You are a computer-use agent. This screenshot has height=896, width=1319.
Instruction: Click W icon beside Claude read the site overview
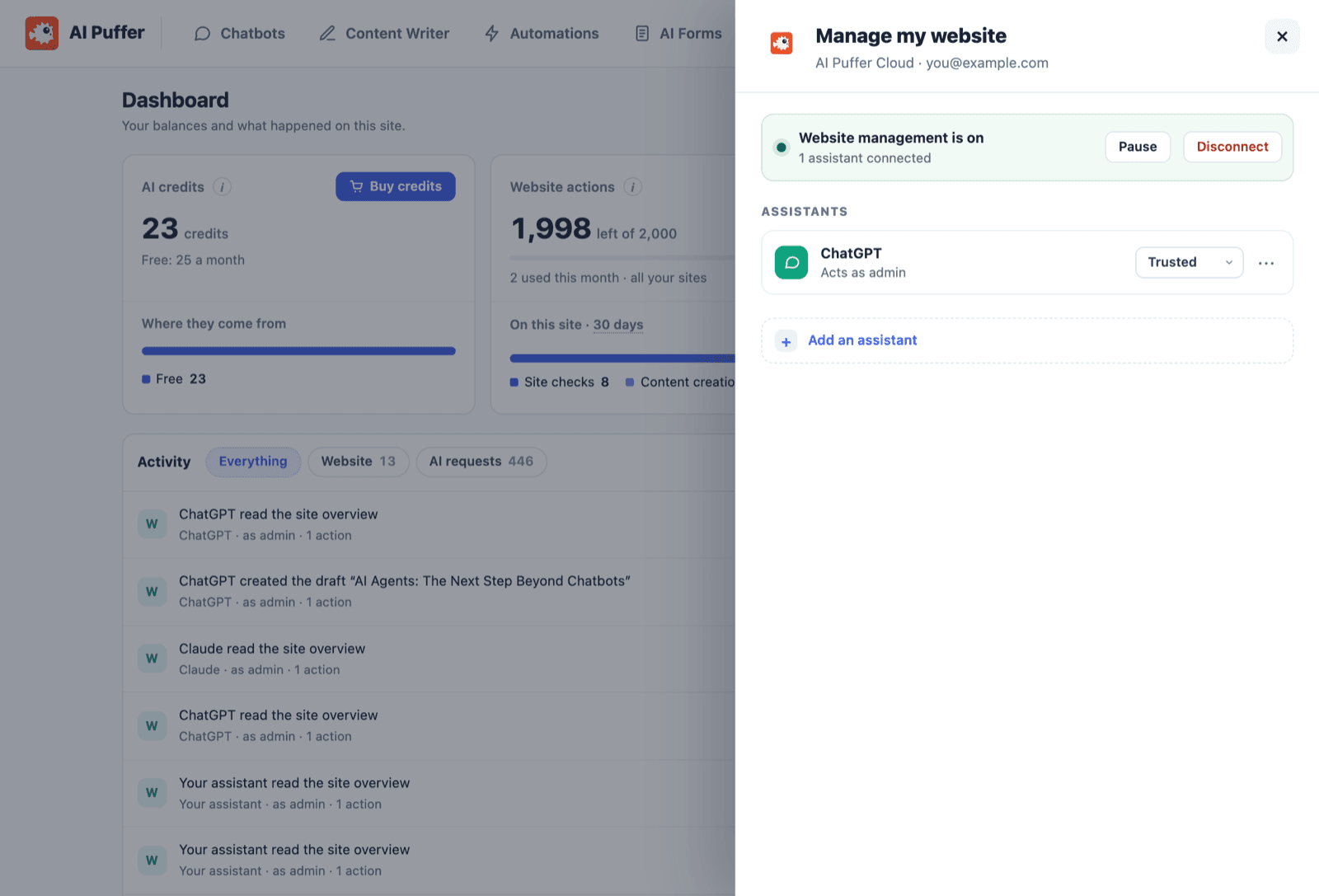pos(152,659)
